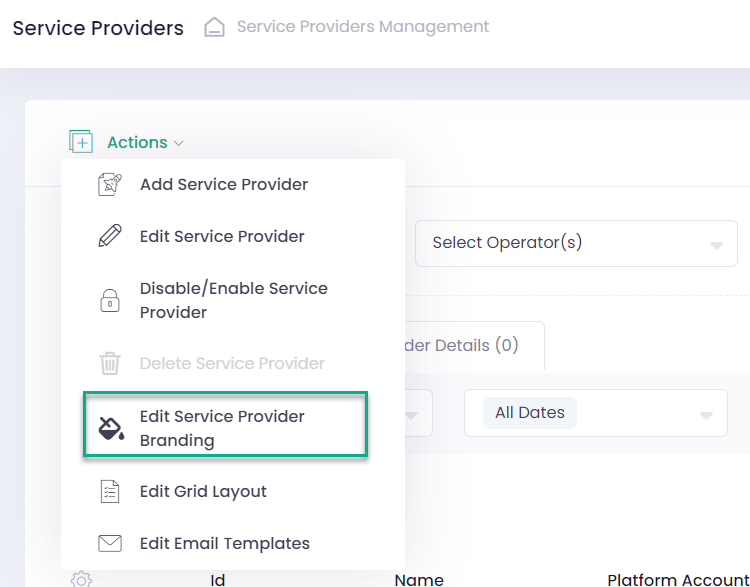The width and height of the screenshot is (750, 587).
Task: Click the trash icon for Delete Service Provider
Action: pyautogui.click(x=110, y=363)
